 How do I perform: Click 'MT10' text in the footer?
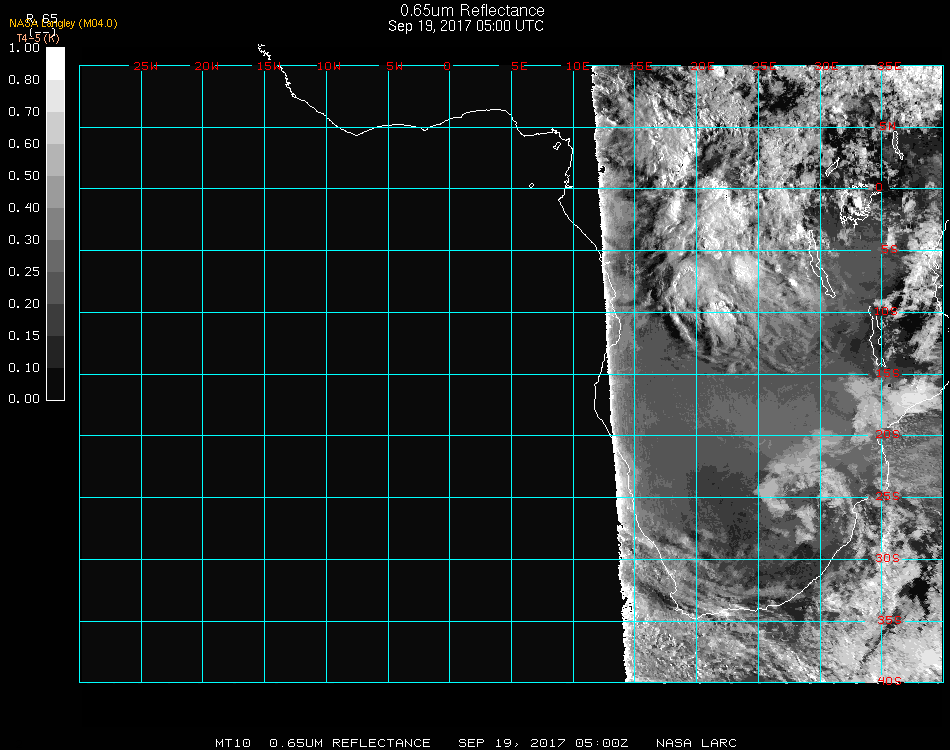232,743
